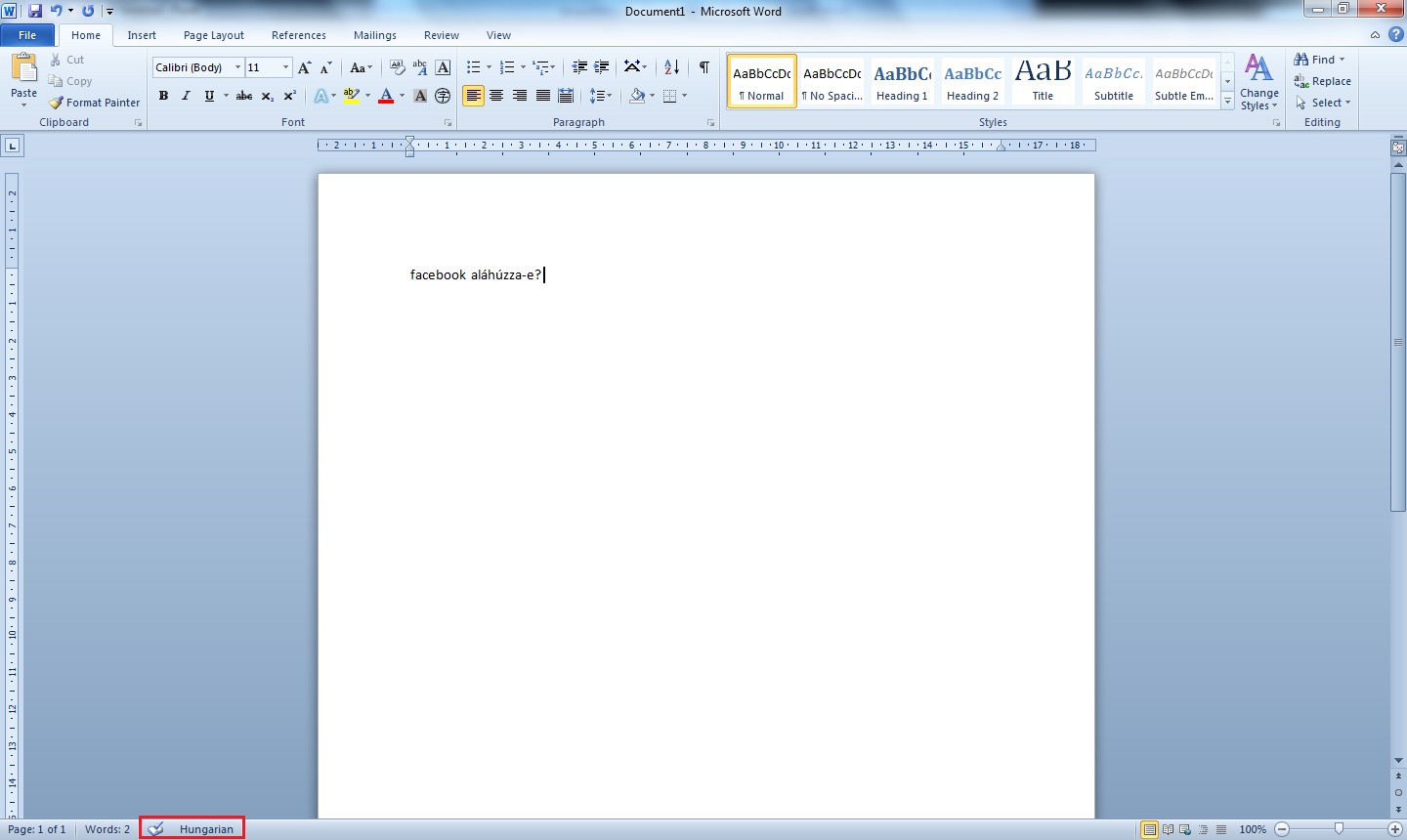Center align the paragraph
Viewport: 1407px width, 840px height.
tap(496, 96)
